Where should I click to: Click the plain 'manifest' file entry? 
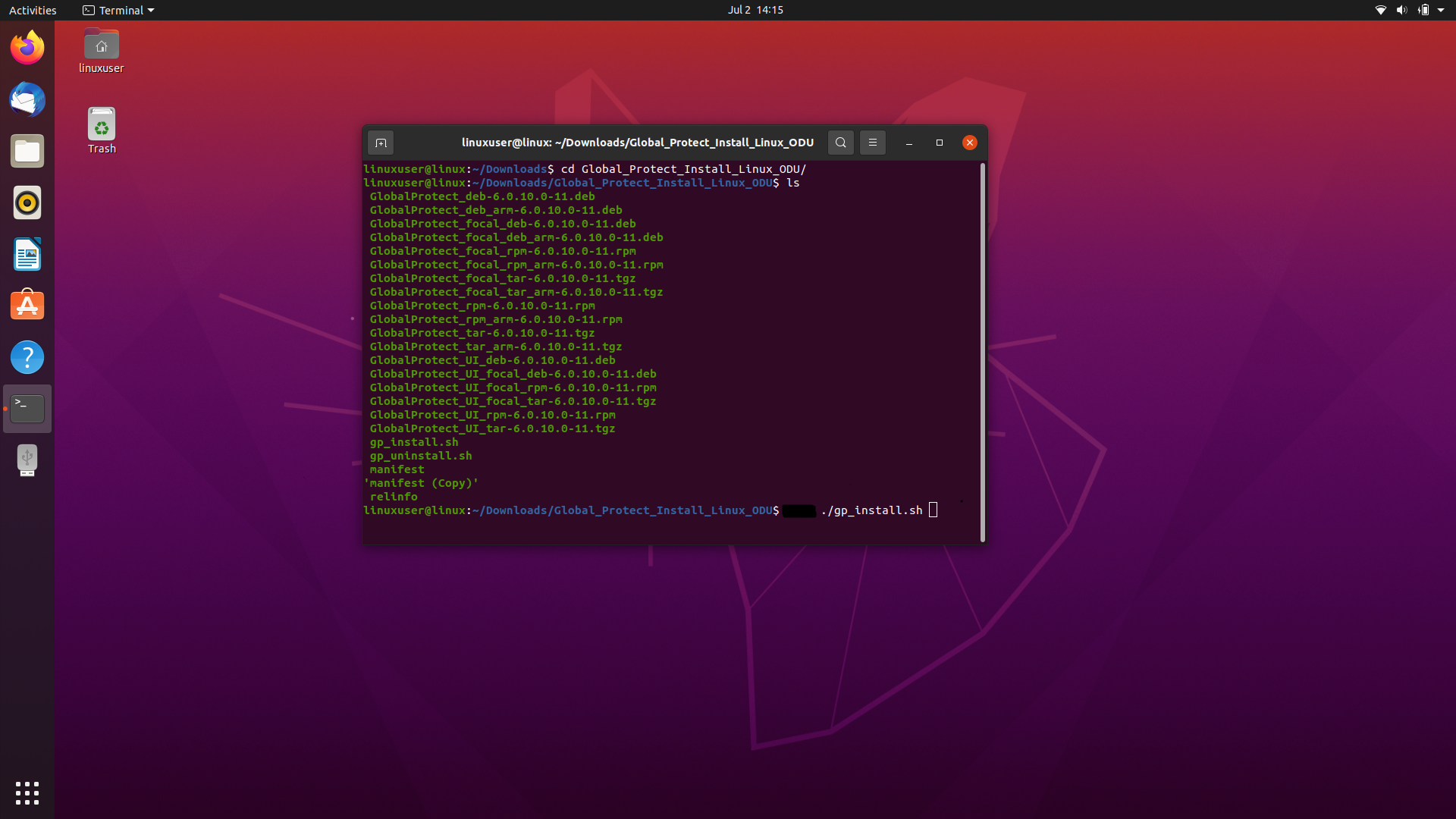tap(397, 469)
